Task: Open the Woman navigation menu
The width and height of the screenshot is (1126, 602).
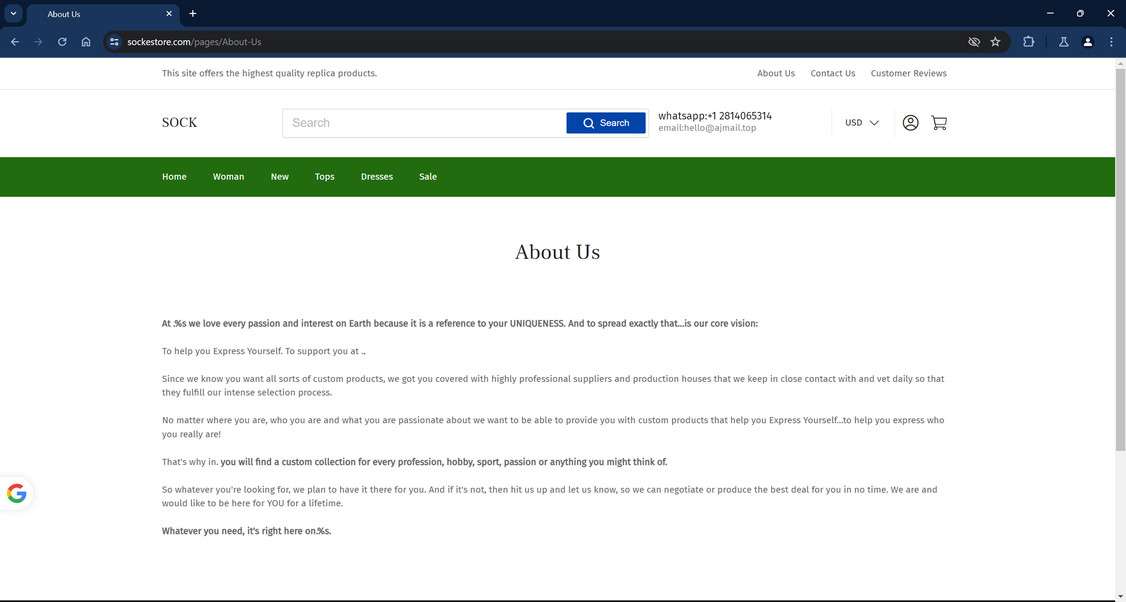Action: coord(228,176)
